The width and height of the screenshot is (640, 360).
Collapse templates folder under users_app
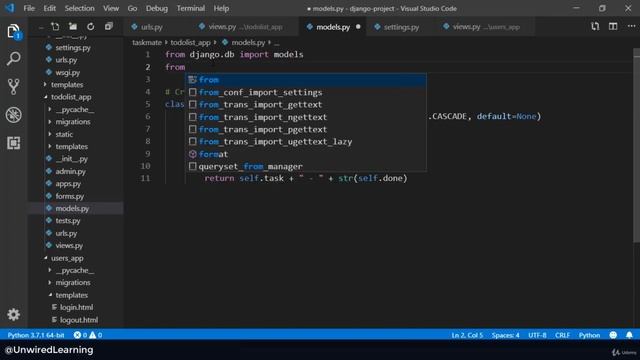[x=71, y=295]
